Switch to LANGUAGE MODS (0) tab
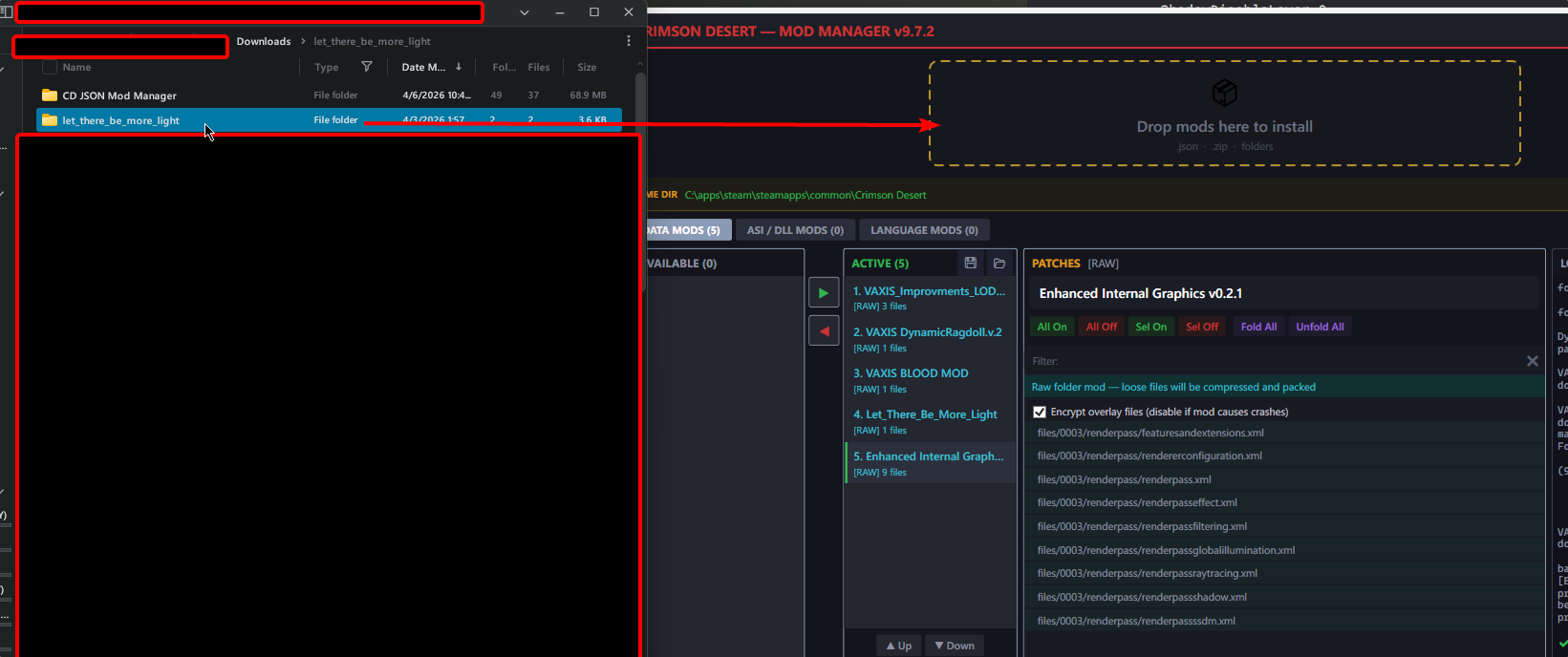Viewport: 1568px width, 657px height. pyautogui.click(x=924, y=230)
